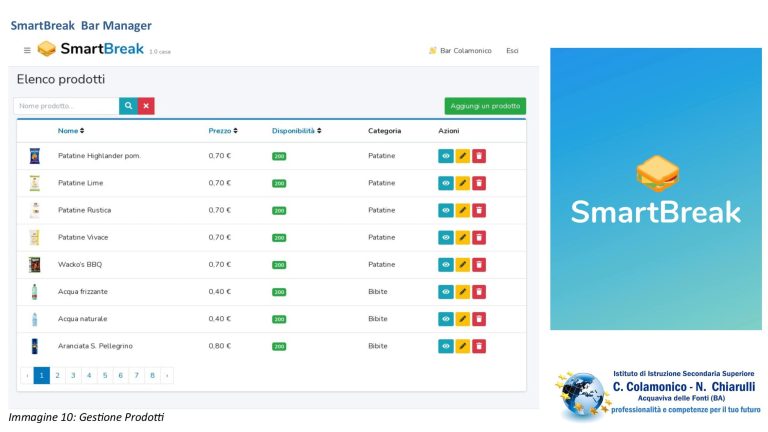768x432 pixels.
Task: Click availability badge of Patatine Lime
Action: [279, 184]
